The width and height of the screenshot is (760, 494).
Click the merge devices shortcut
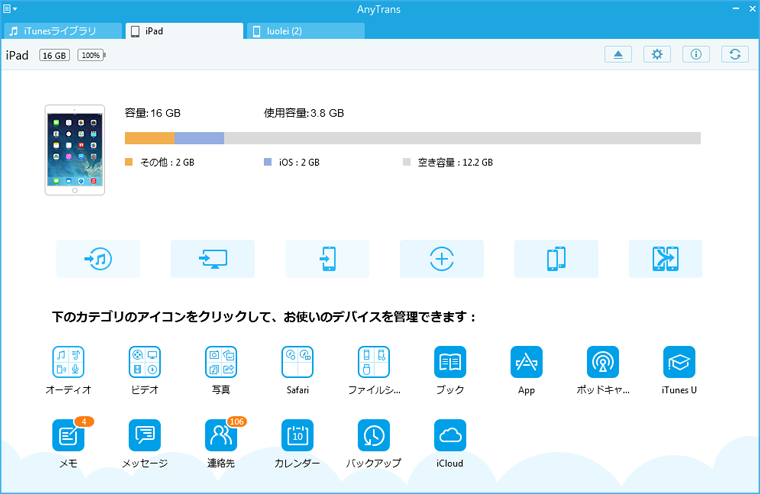click(x=665, y=258)
